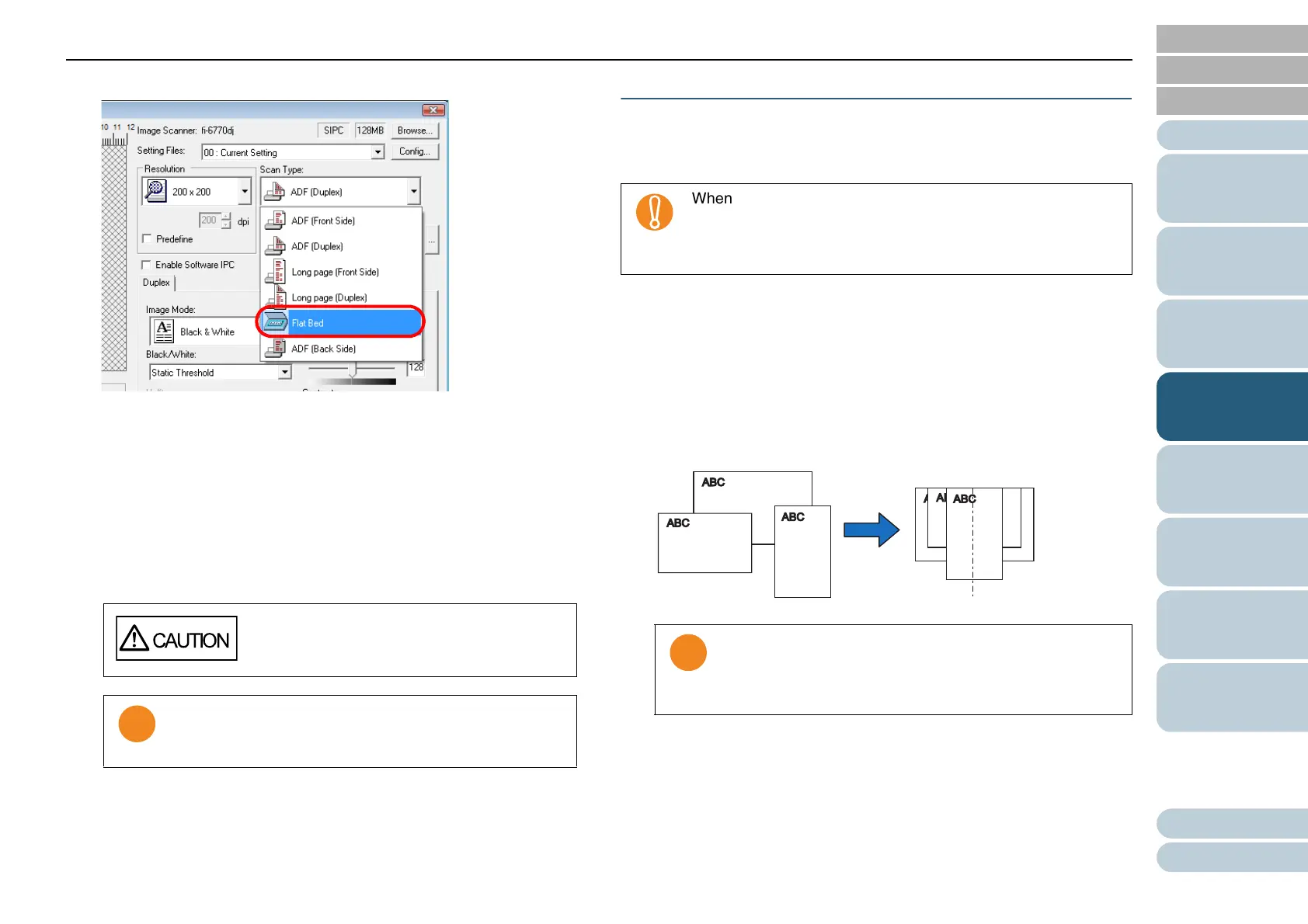Click the 128MB memory field
Viewport: 1308px width, 924px height.
point(370,130)
